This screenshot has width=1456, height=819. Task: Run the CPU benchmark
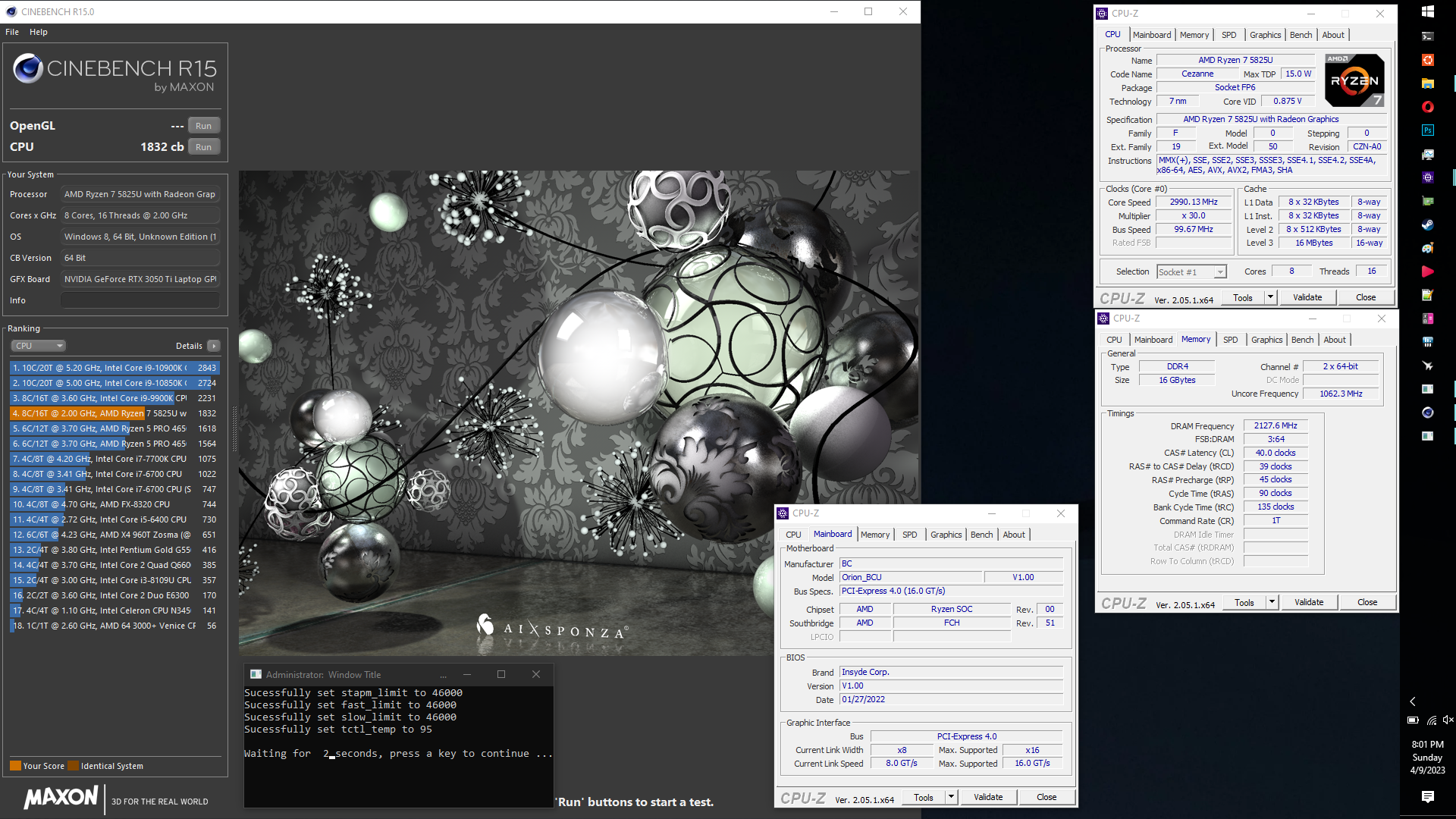(x=203, y=147)
